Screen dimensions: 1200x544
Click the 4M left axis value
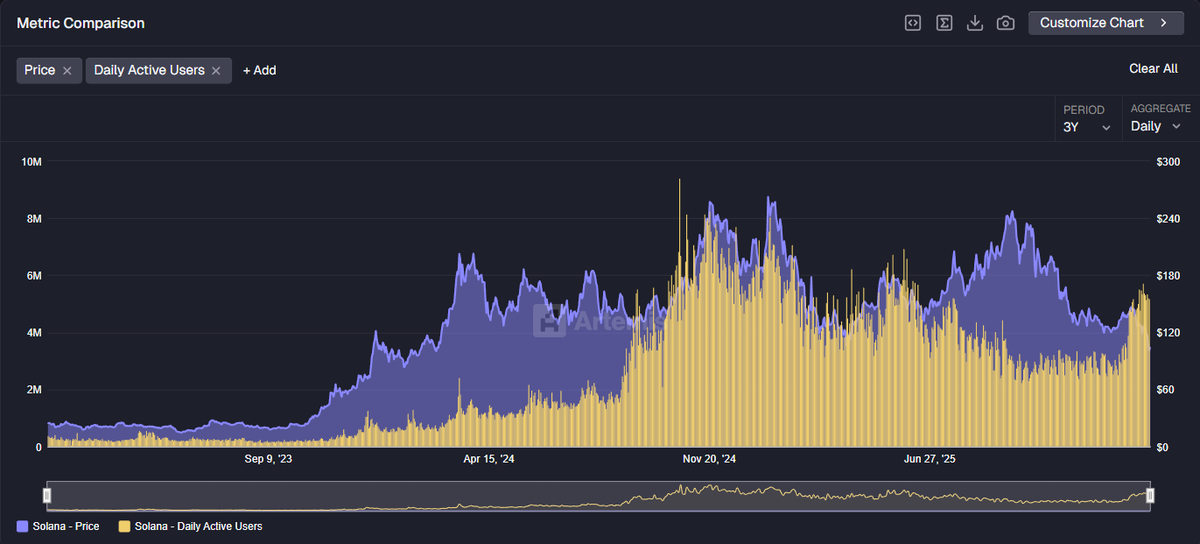[x=33, y=333]
